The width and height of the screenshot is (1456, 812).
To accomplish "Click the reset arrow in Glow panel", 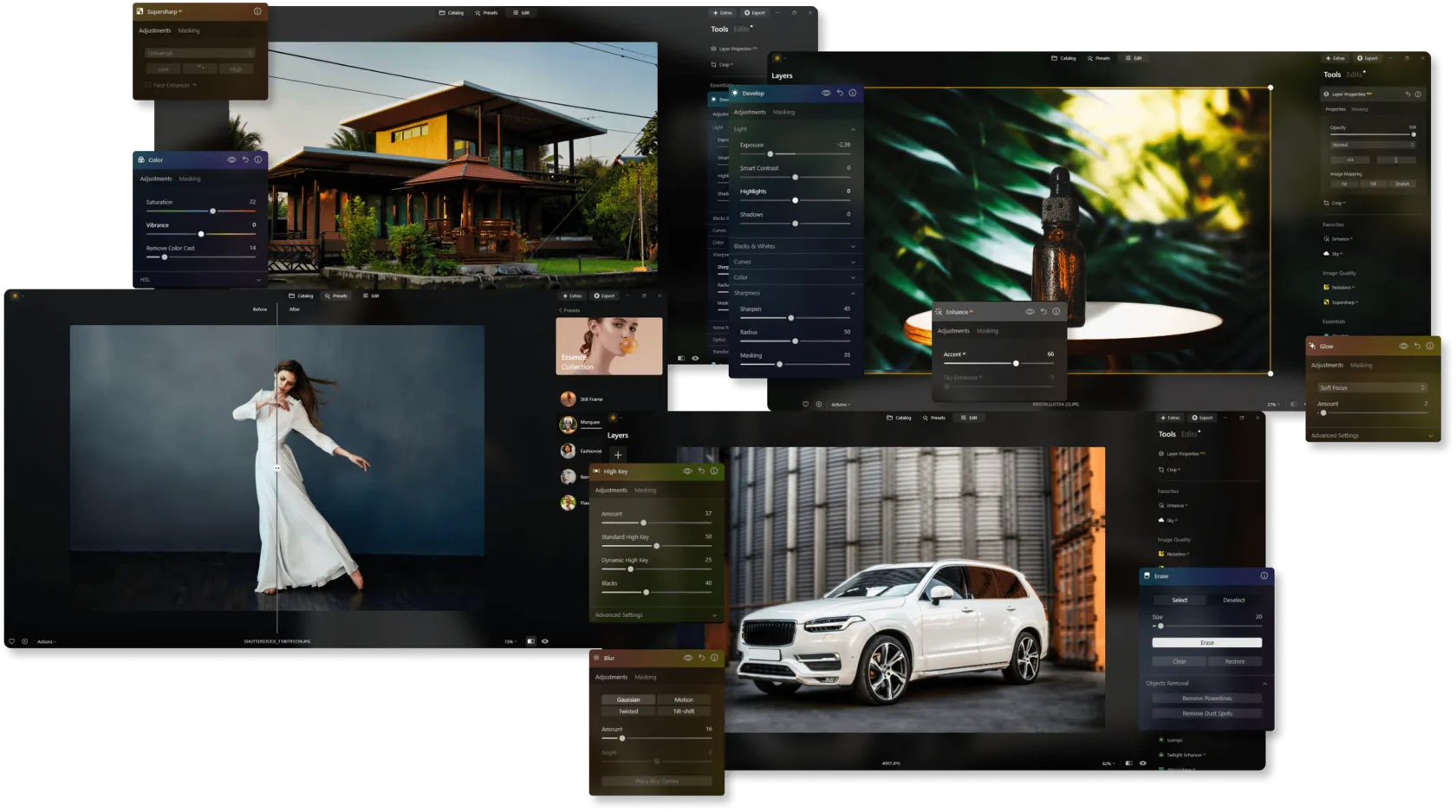I will tap(1417, 346).
